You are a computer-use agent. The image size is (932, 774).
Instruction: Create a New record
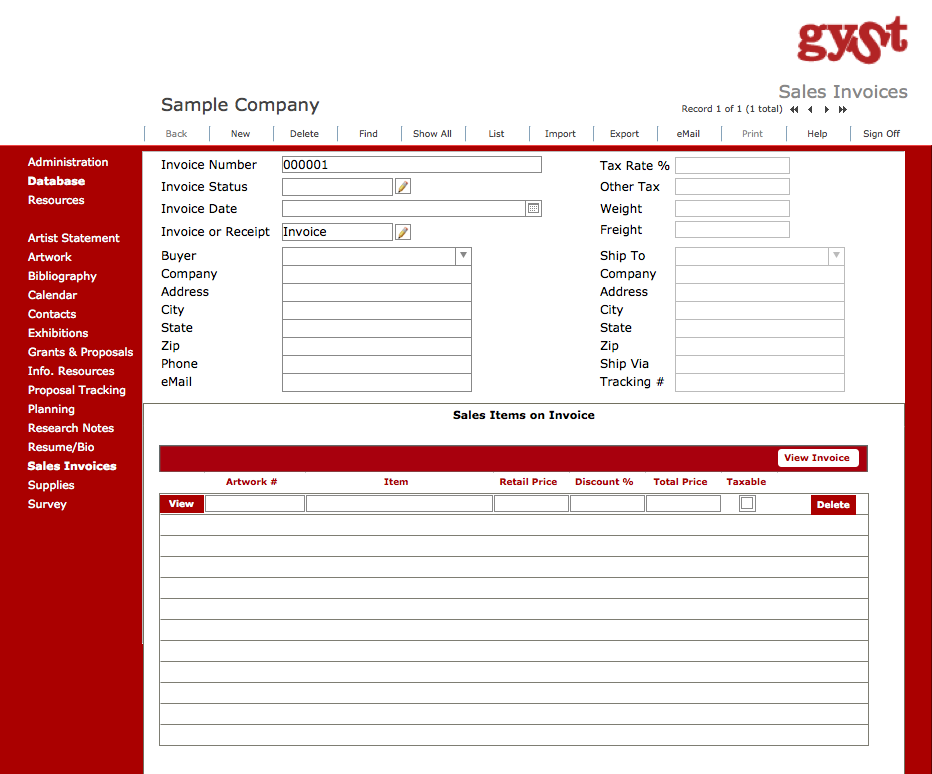[240, 134]
